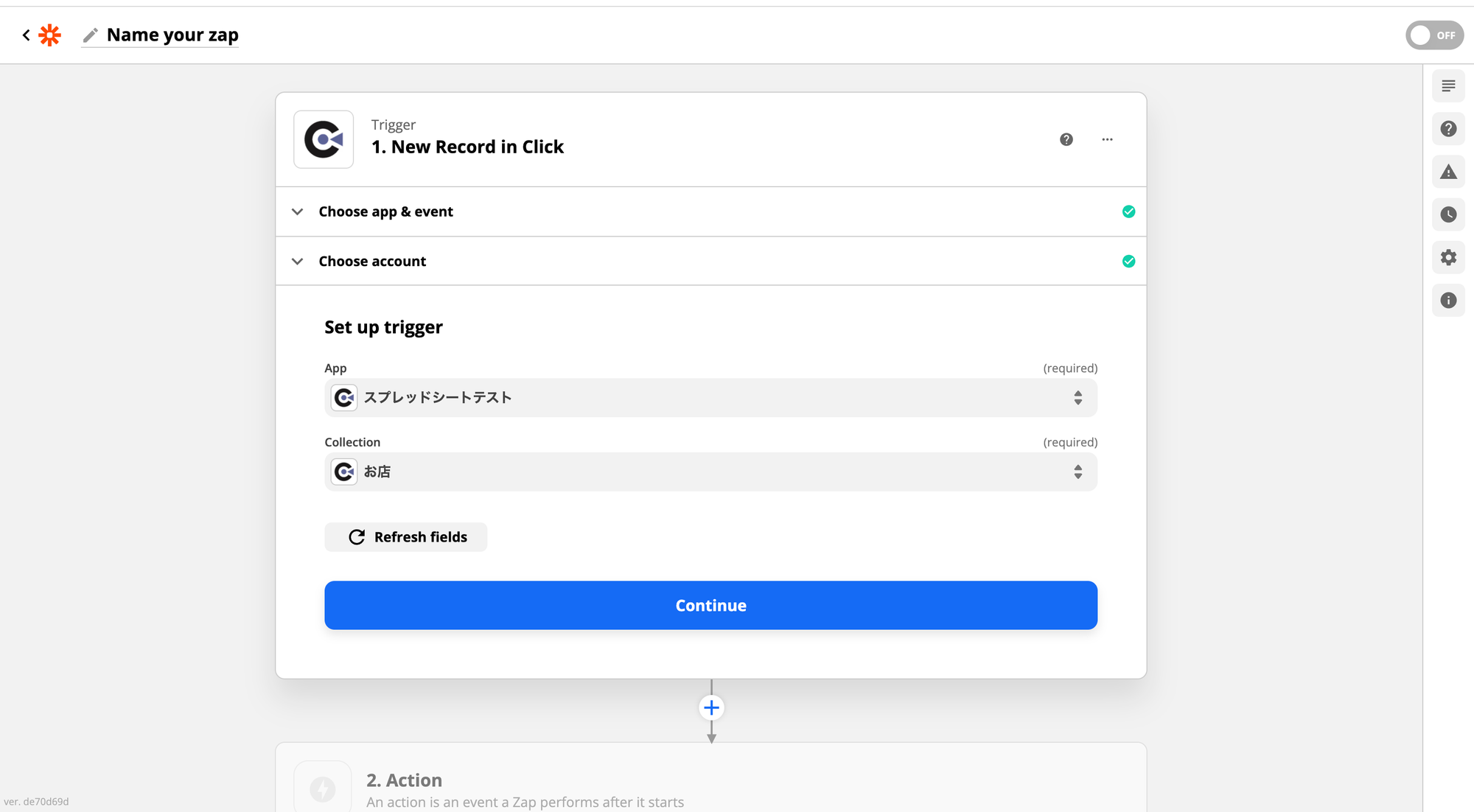Go back using the left arrow
1474x812 pixels.
click(x=26, y=35)
